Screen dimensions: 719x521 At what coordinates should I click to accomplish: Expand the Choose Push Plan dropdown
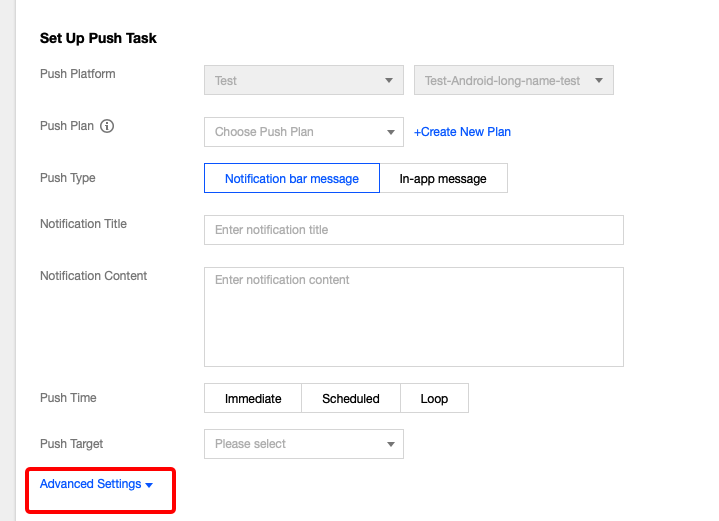point(303,132)
